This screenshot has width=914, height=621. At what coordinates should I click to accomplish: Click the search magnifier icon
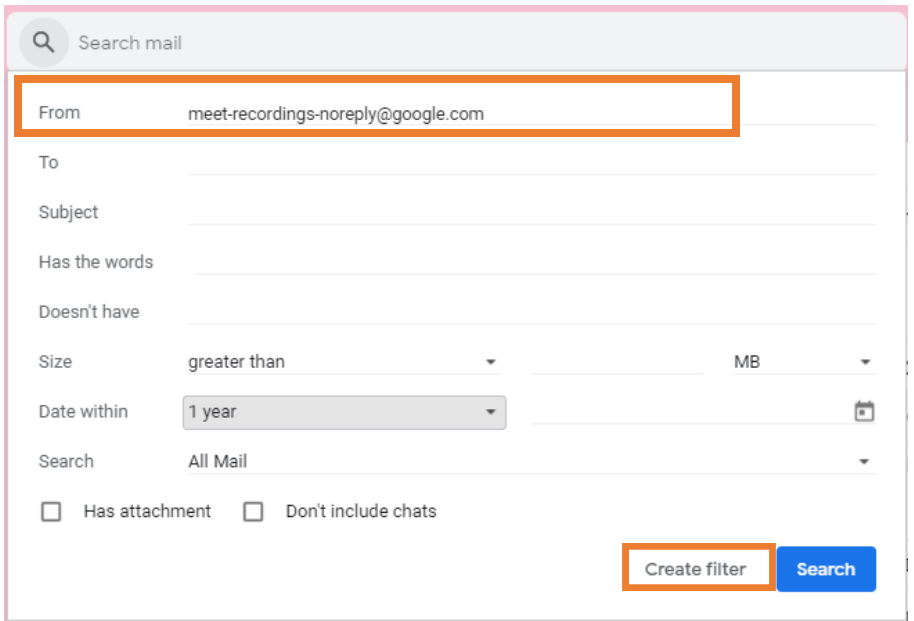(44, 41)
